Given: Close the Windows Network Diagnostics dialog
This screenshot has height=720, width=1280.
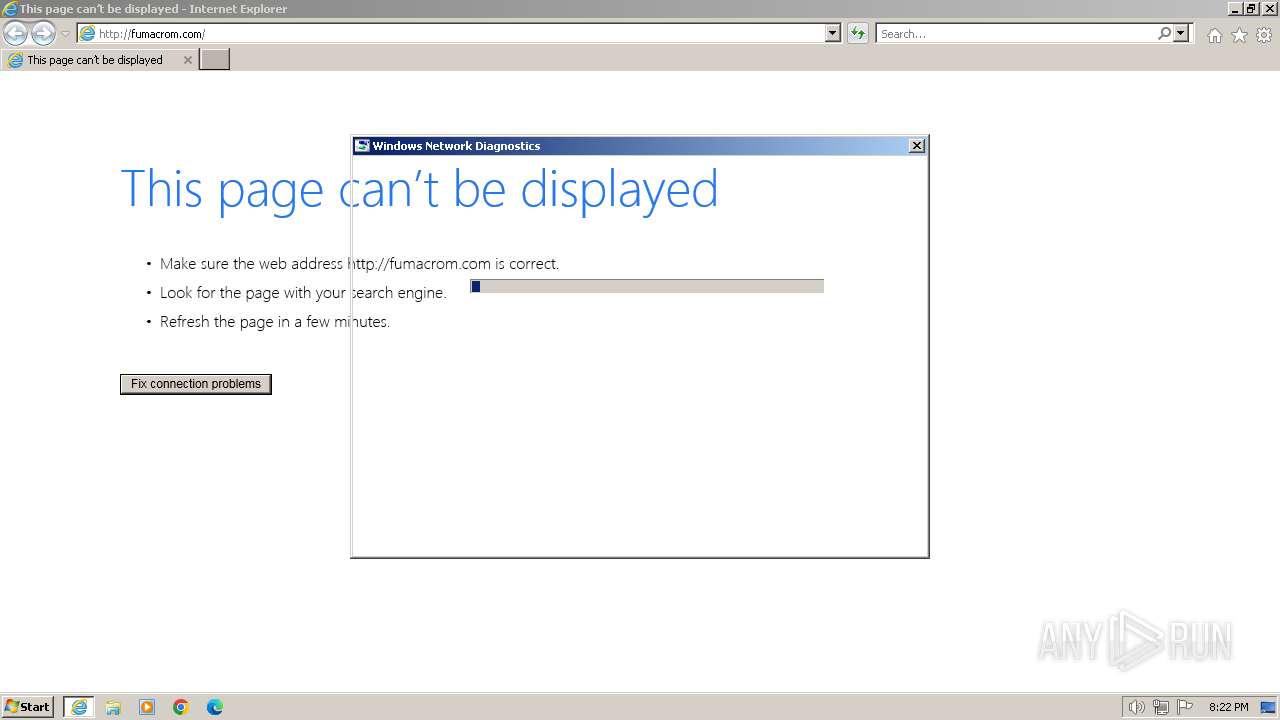Looking at the screenshot, I should pos(916,146).
